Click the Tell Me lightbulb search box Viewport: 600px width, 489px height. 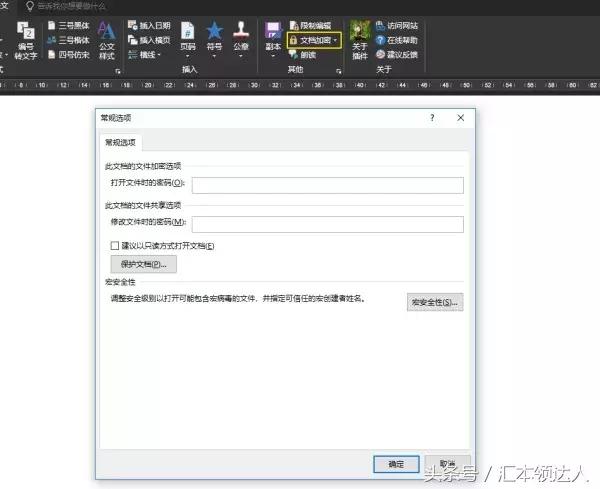tap(66, 6)
